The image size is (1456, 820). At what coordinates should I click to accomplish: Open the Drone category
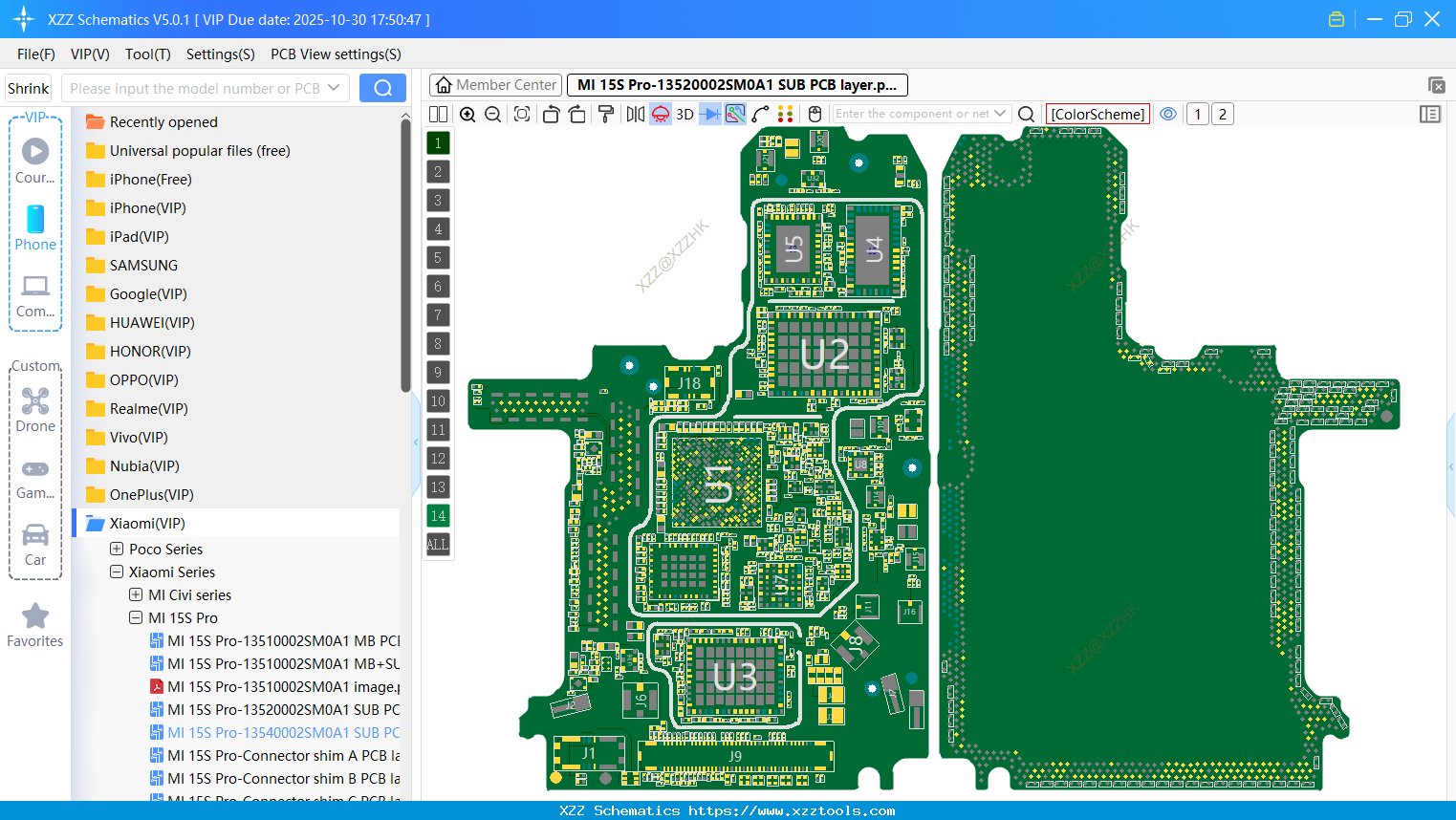[x=35, y=409]
